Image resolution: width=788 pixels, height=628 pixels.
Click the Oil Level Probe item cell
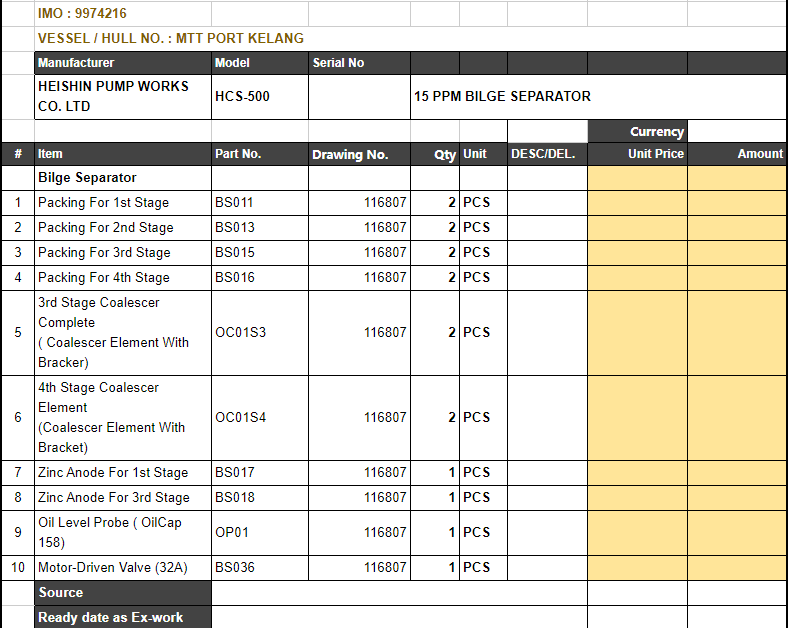122,532
